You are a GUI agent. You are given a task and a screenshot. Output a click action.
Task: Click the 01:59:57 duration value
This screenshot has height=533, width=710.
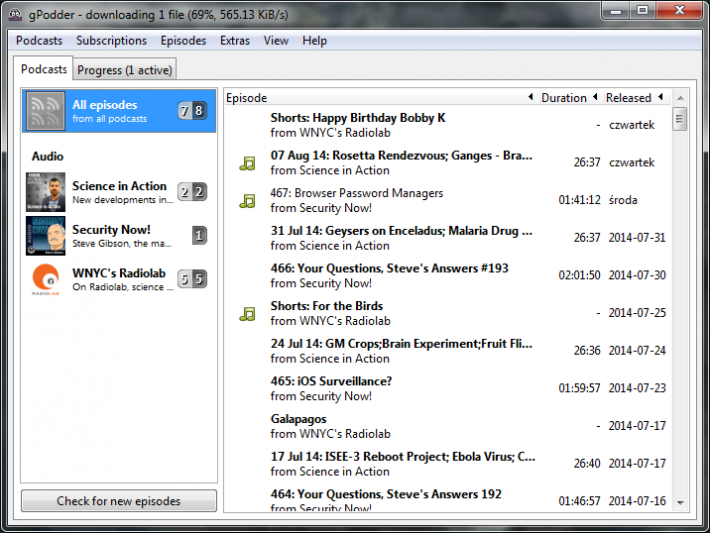coord(579,388)
